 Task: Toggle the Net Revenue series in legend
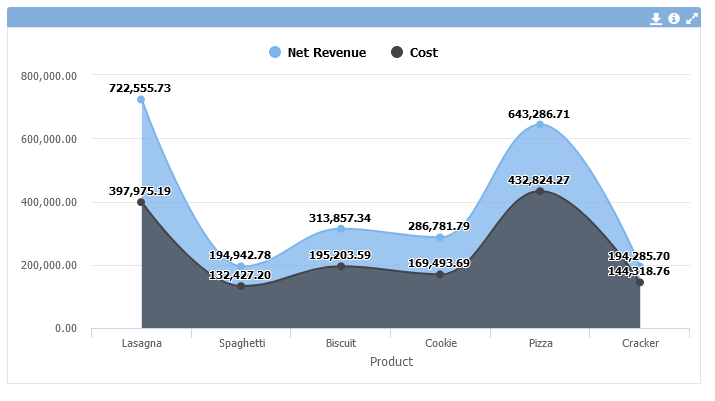click(x=326, y=53)
